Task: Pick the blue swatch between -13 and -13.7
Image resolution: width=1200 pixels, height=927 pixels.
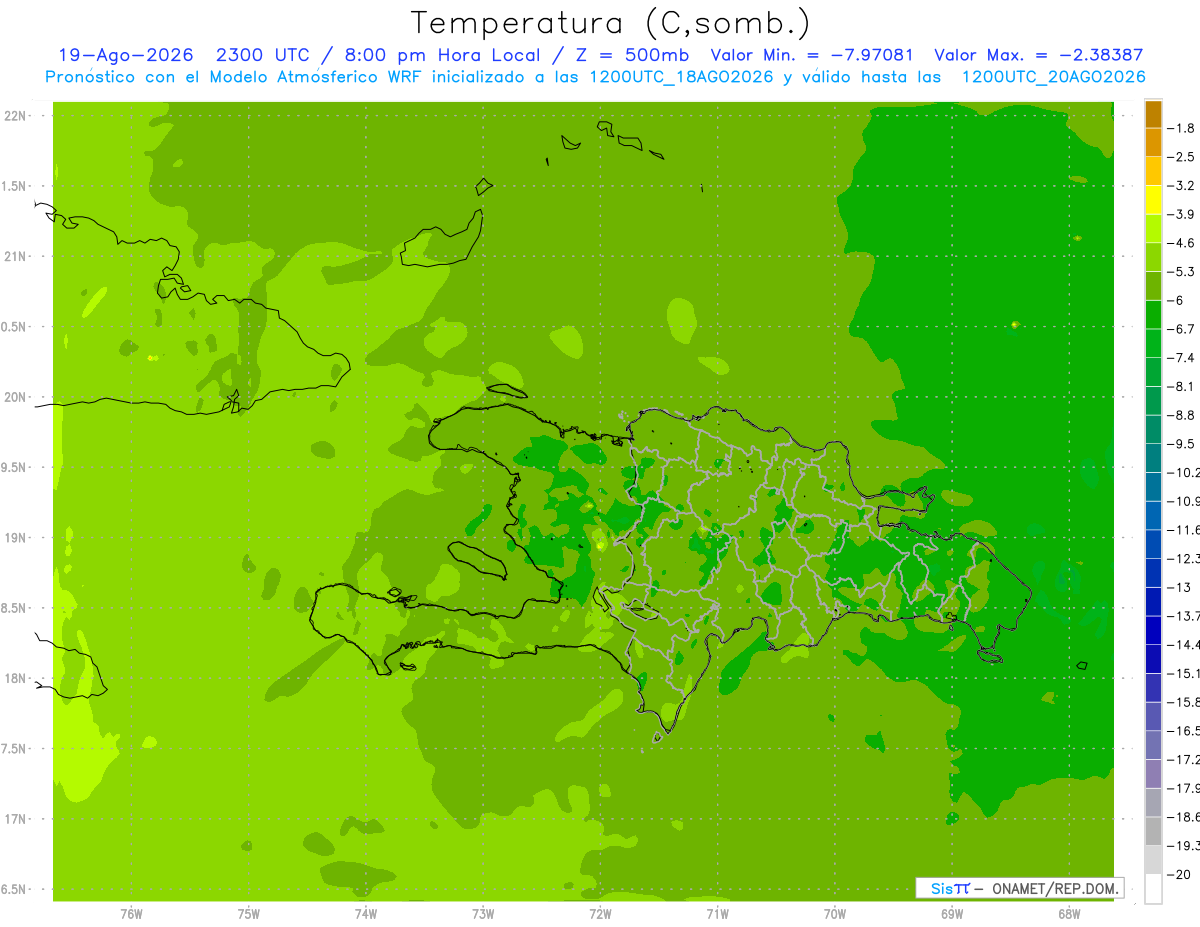Action: (1153, 601)
